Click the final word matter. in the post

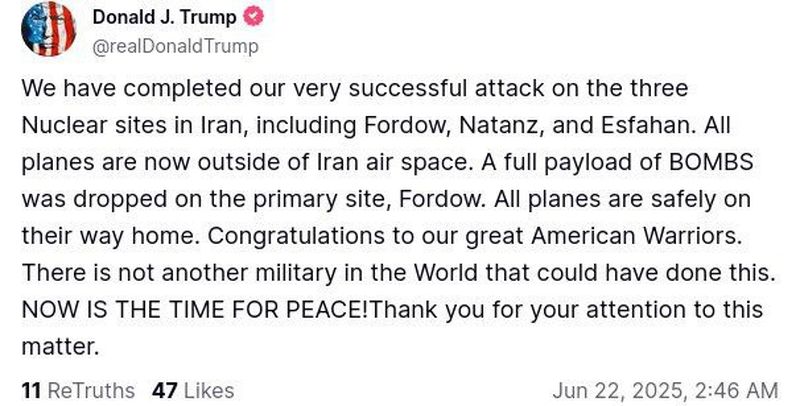[60, 347]
